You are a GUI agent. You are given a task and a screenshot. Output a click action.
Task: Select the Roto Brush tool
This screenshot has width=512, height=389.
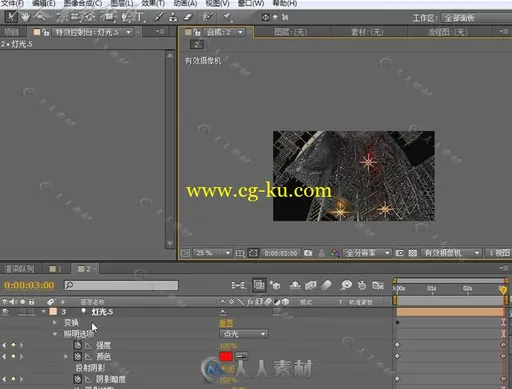(208, 17)
